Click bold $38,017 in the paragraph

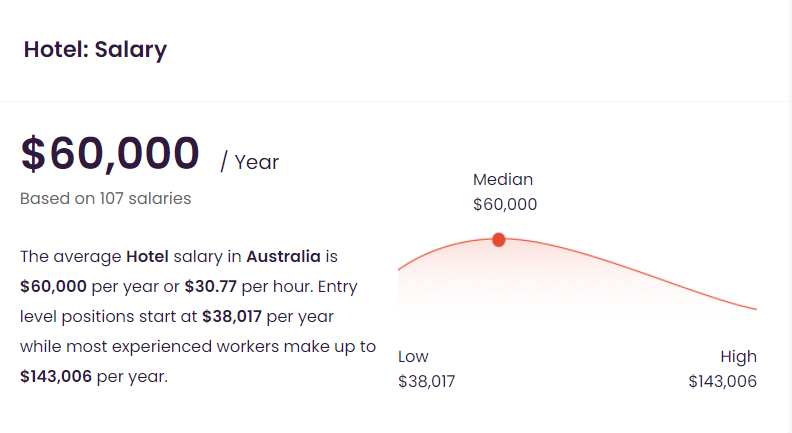(232, 317)
